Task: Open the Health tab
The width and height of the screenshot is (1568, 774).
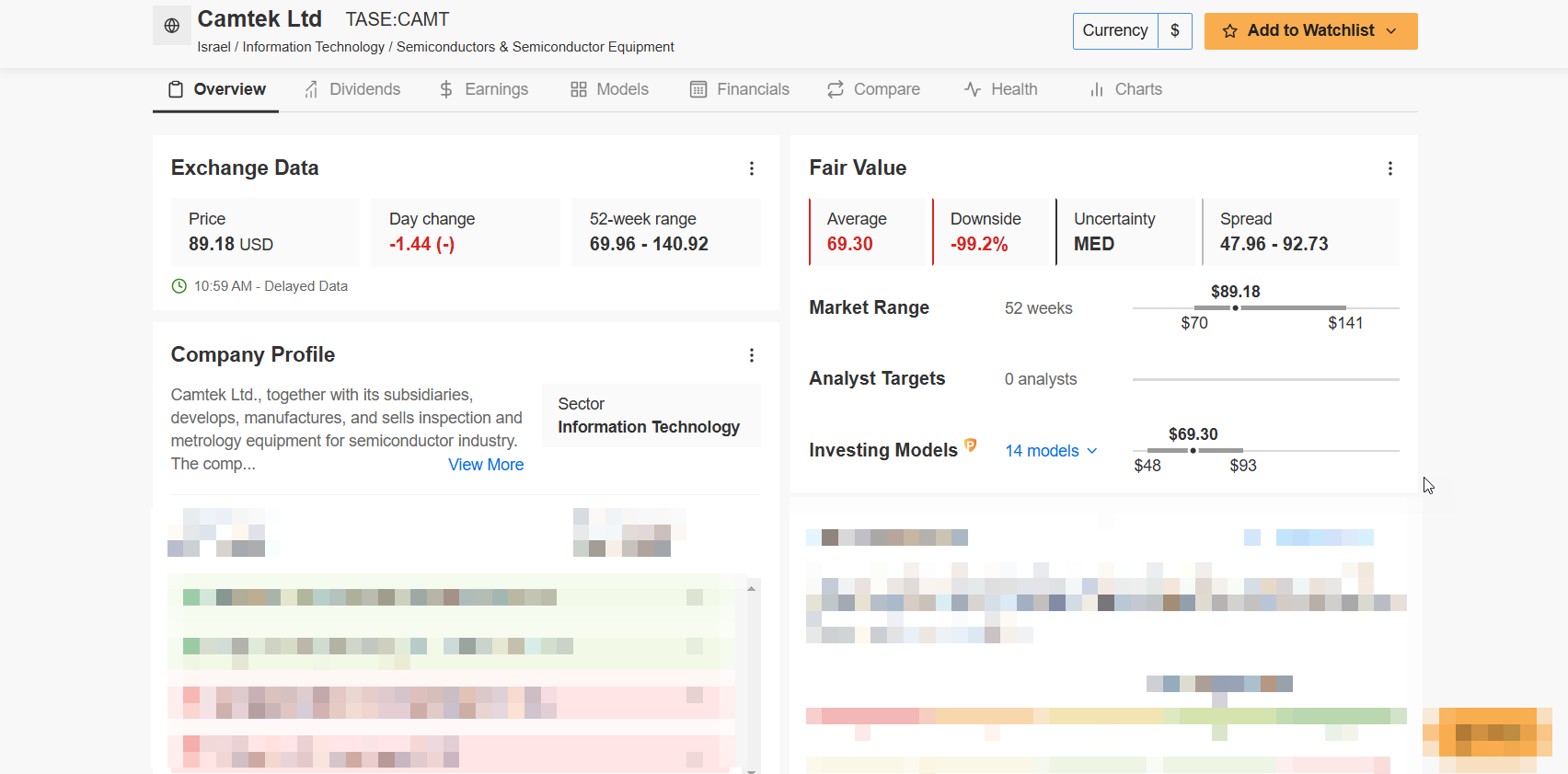Action: pyautogui.click(x=1000, y=89)
